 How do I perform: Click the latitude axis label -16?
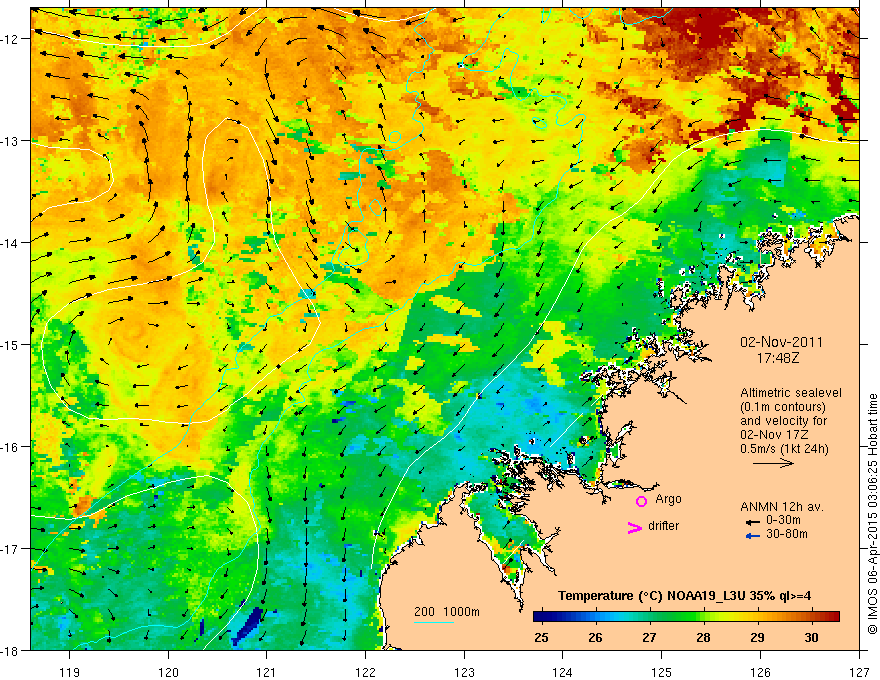[10, 447]
